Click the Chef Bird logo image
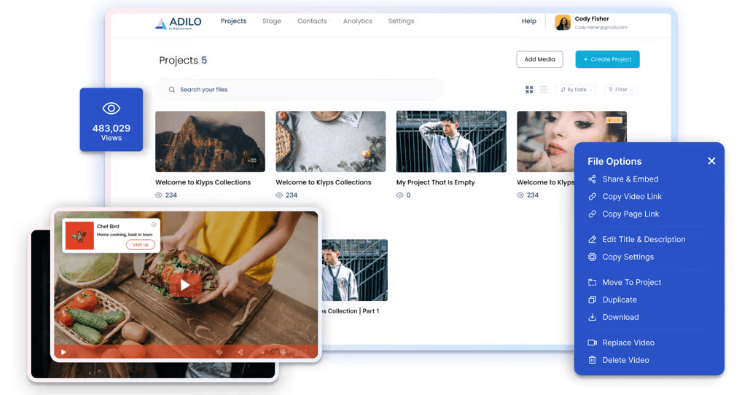The width and height of the screenshot is (745, 395). [x=79, y=235]
